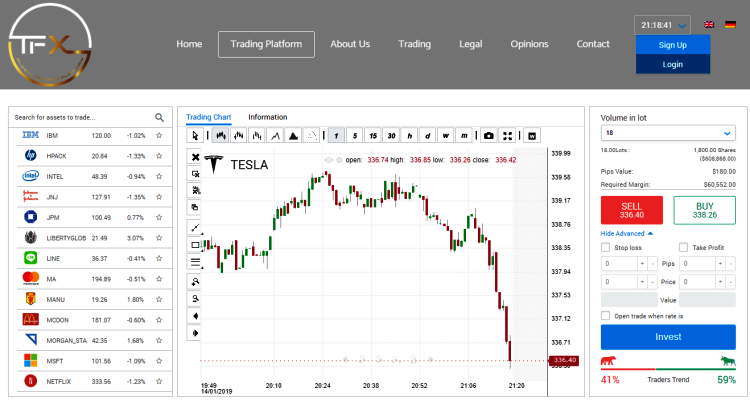Switch language to German flag
The height and width of the screenshot is (400, 750).
(730, 24)
